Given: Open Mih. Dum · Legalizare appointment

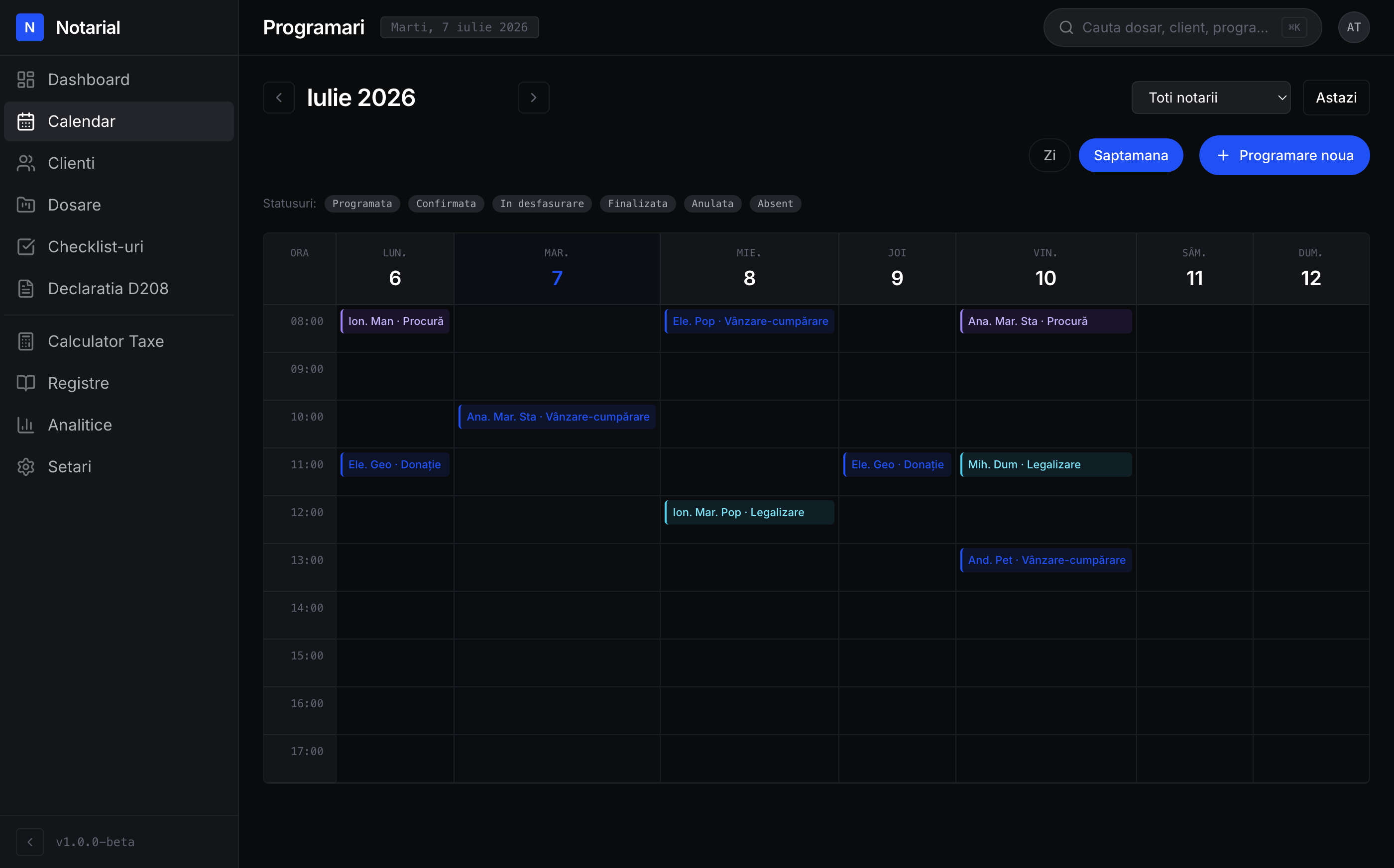Looking at the screenshot, I should click(1046, 464).
